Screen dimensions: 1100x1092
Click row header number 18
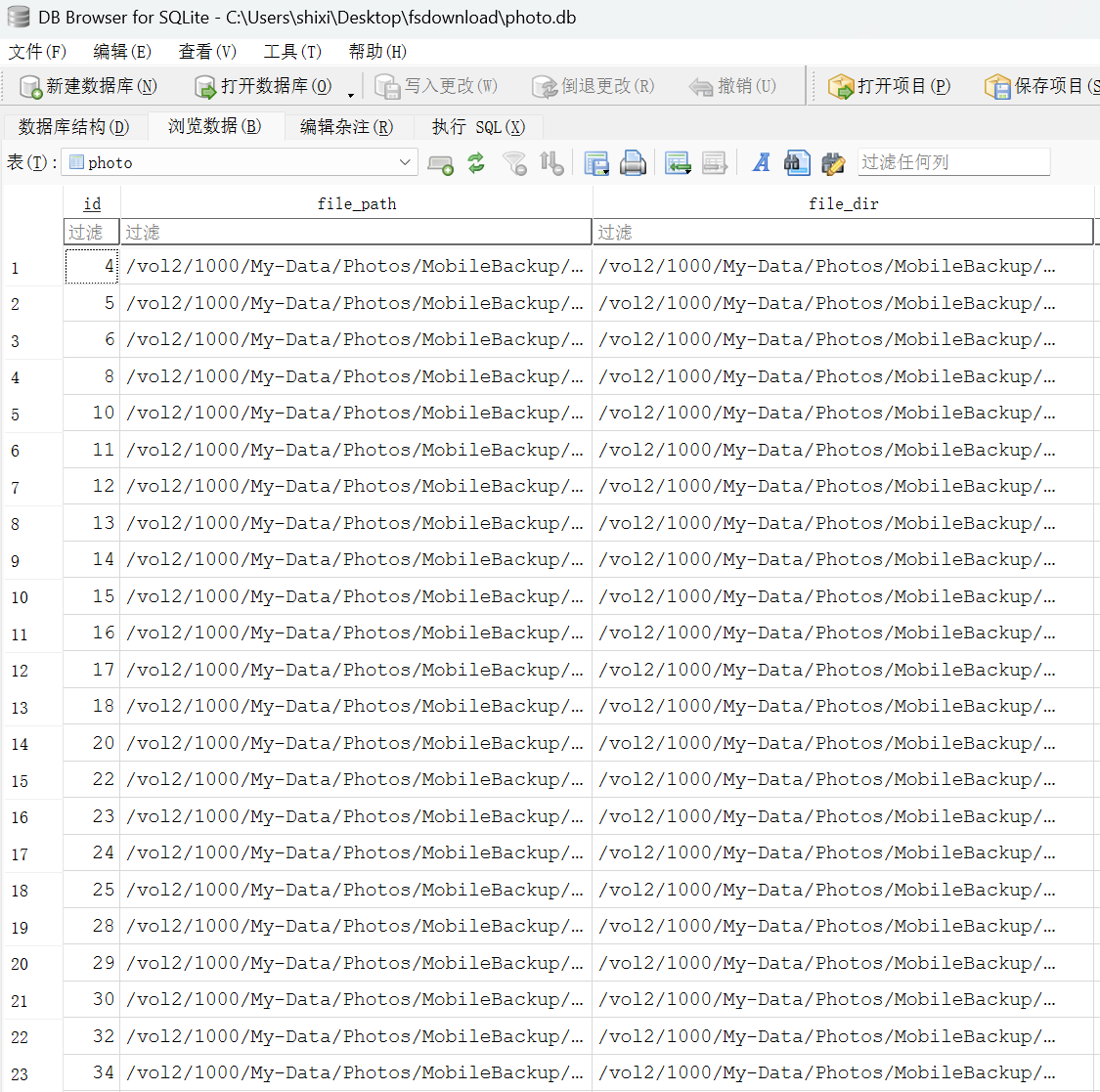point(33,891)
